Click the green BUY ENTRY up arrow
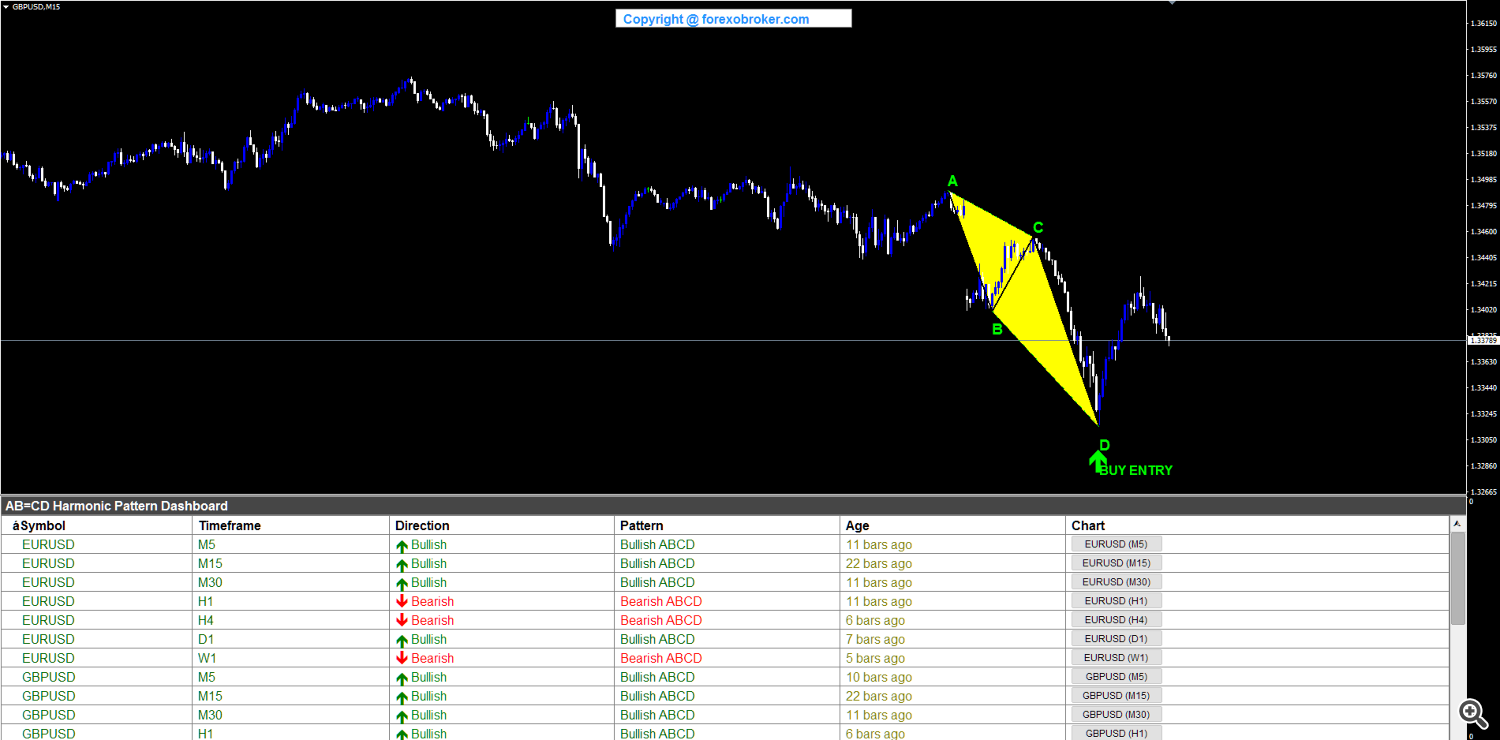The image size is (1500, 740). [x=1098, y=461]
